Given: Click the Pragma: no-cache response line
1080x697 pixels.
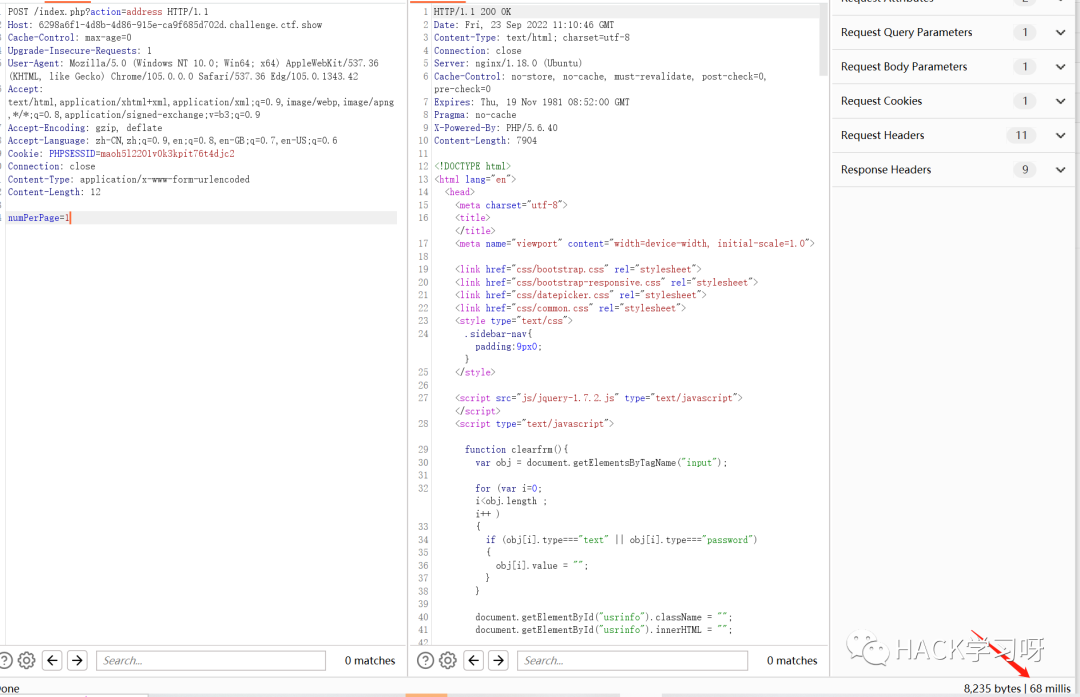Looking at the screenshot, I should [x=475, y=115].
